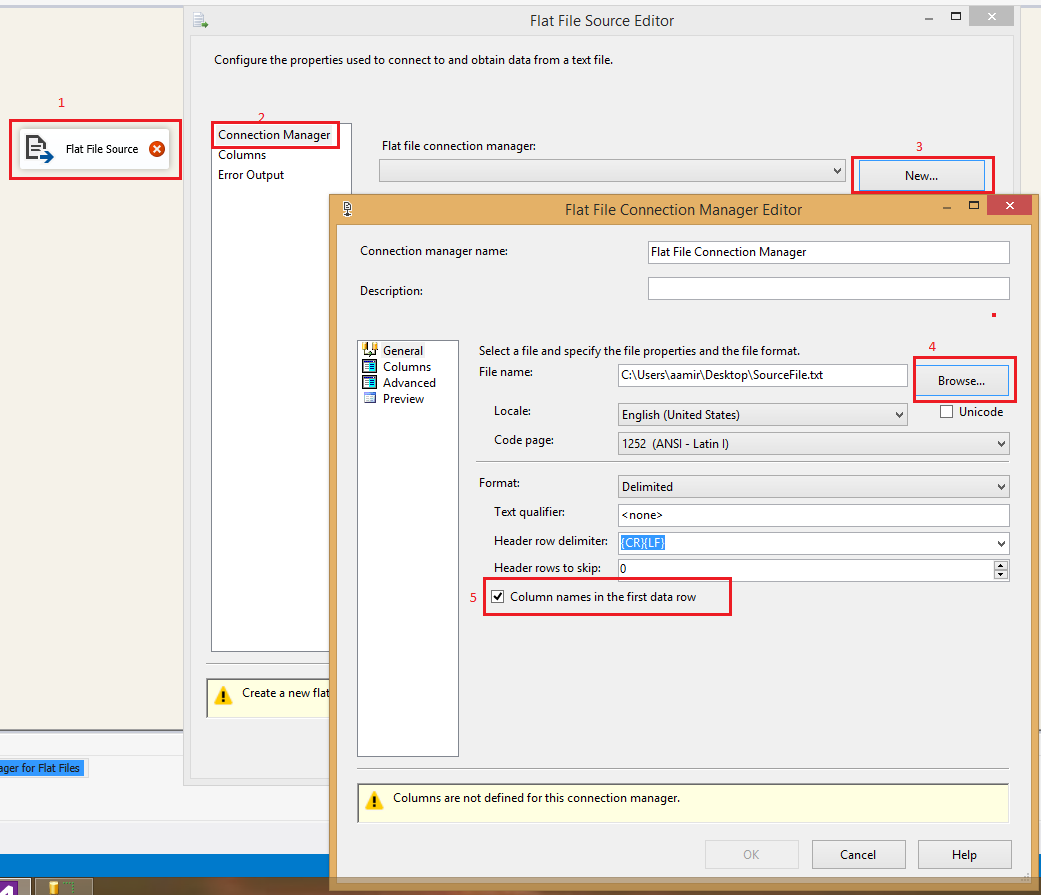Select Connection Manager in the left list
Viewport: 1041px width, 895px height.
pos(275,134)
